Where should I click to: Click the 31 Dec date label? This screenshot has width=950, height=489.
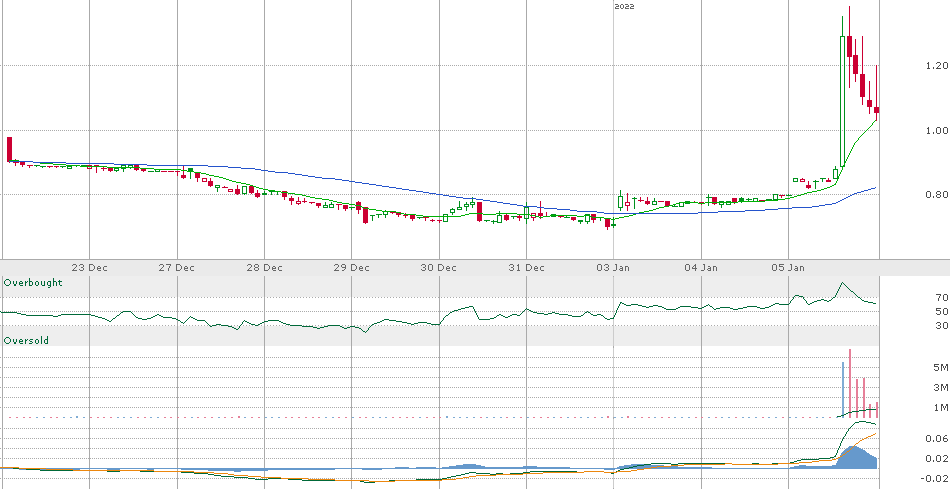click(526, 267)
